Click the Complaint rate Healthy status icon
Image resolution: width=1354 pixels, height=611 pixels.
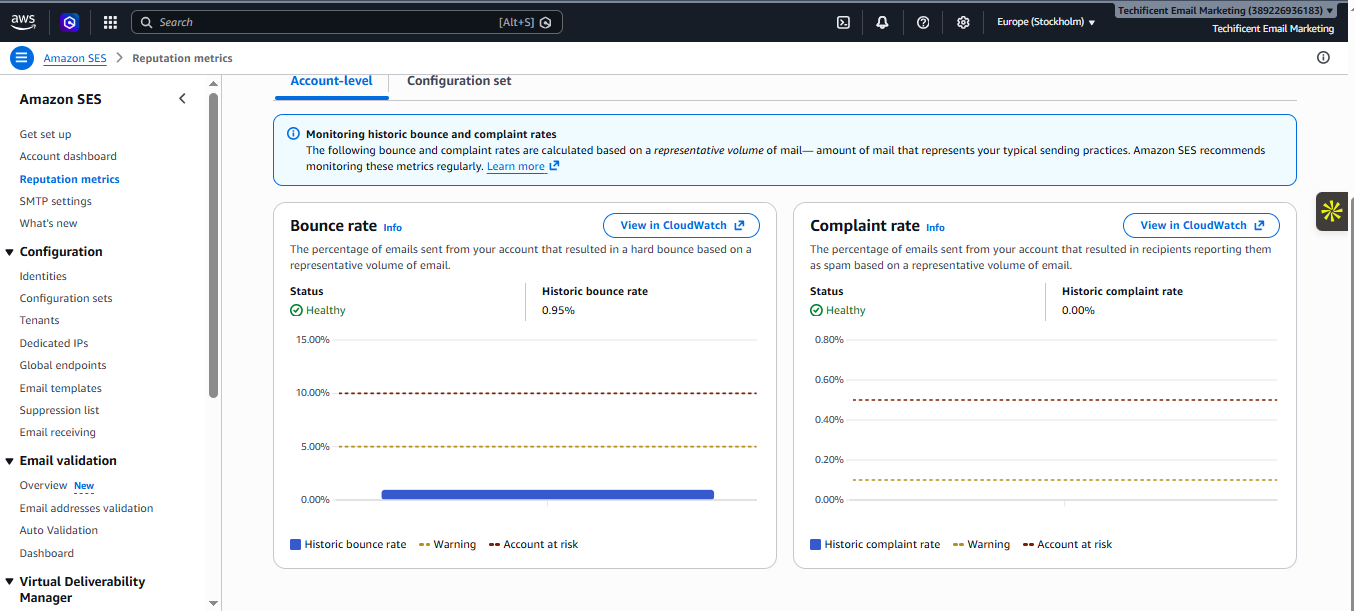click(816, 310)
